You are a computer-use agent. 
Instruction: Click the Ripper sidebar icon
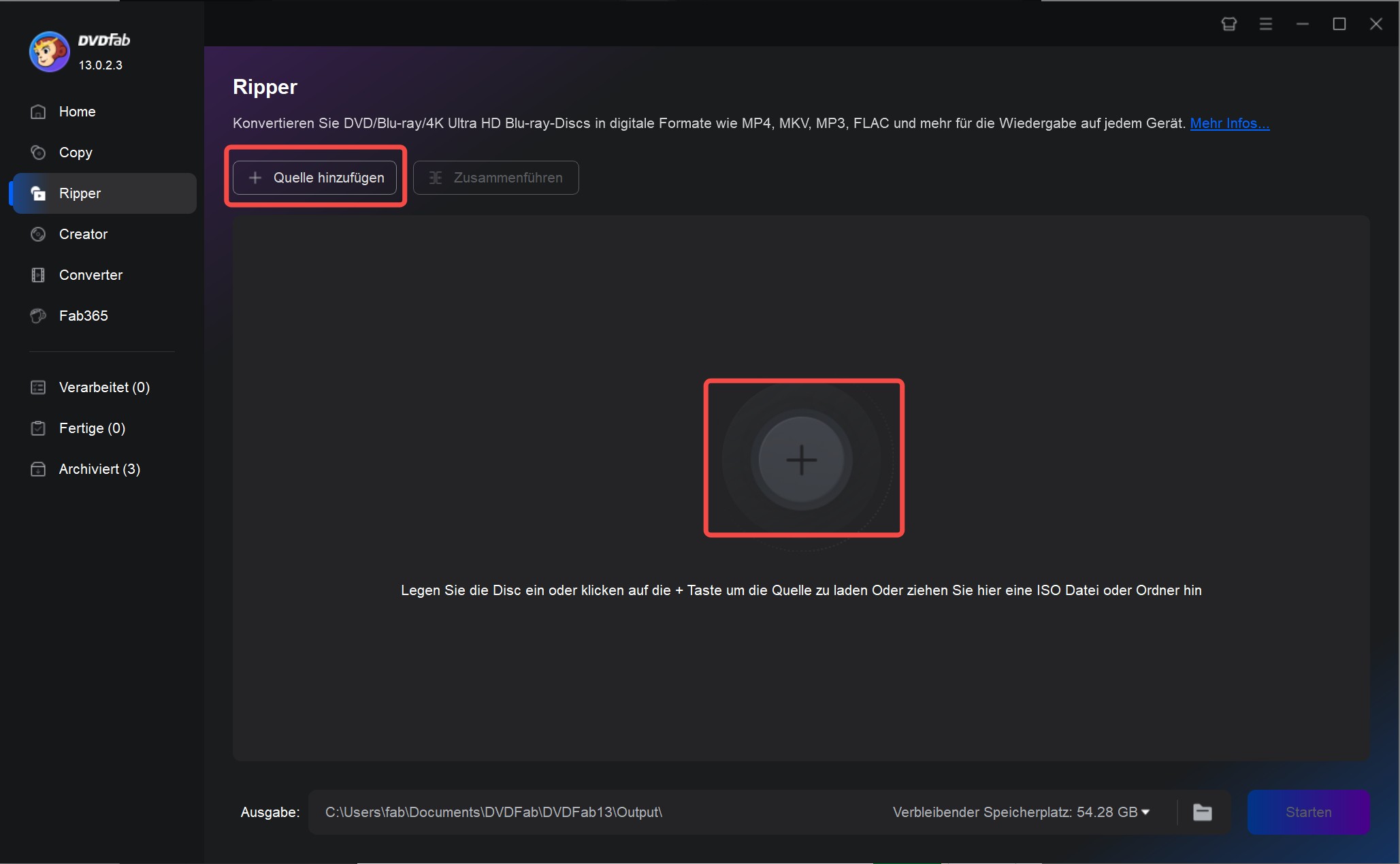(x=38, y=193)
